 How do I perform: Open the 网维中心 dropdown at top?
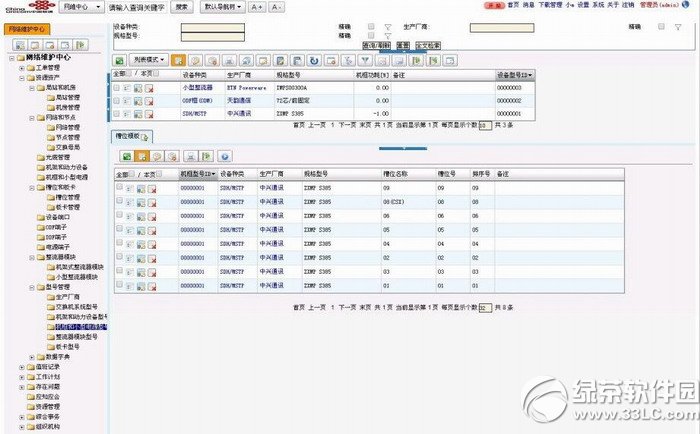(82, 7)
